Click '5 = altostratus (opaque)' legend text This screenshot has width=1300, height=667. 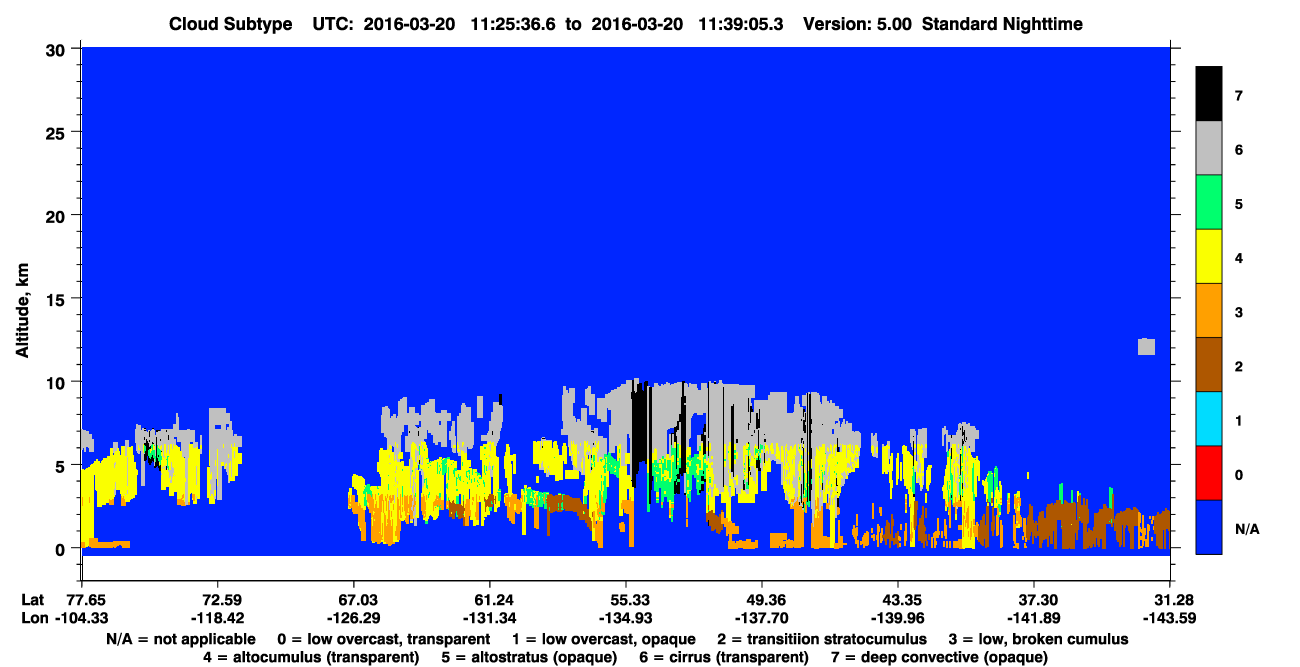(x=528, y=657)
